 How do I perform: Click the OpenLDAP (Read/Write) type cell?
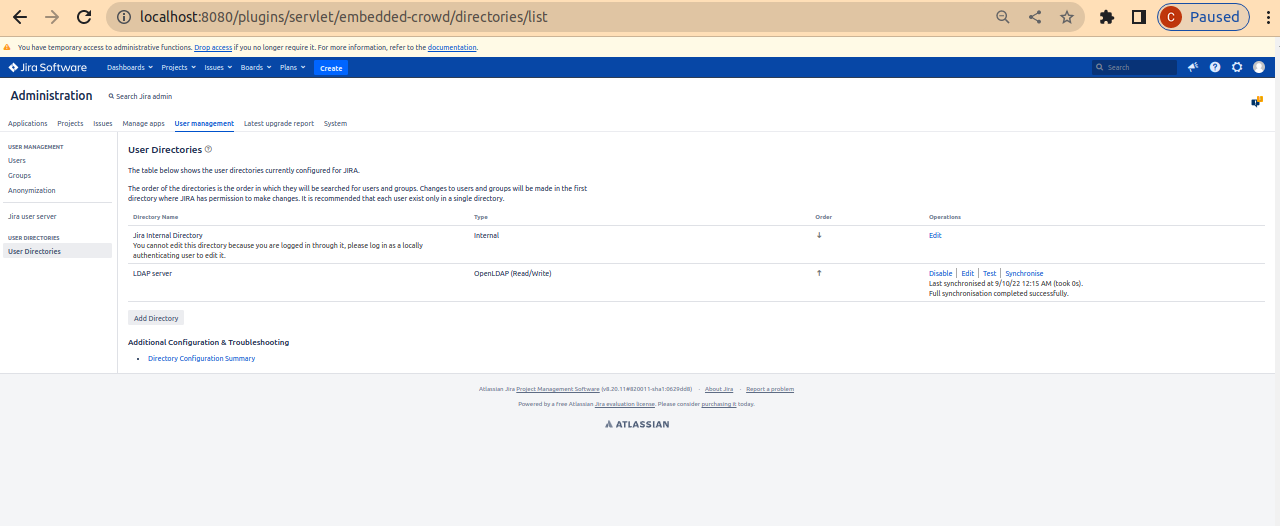(x=512, y=273)
